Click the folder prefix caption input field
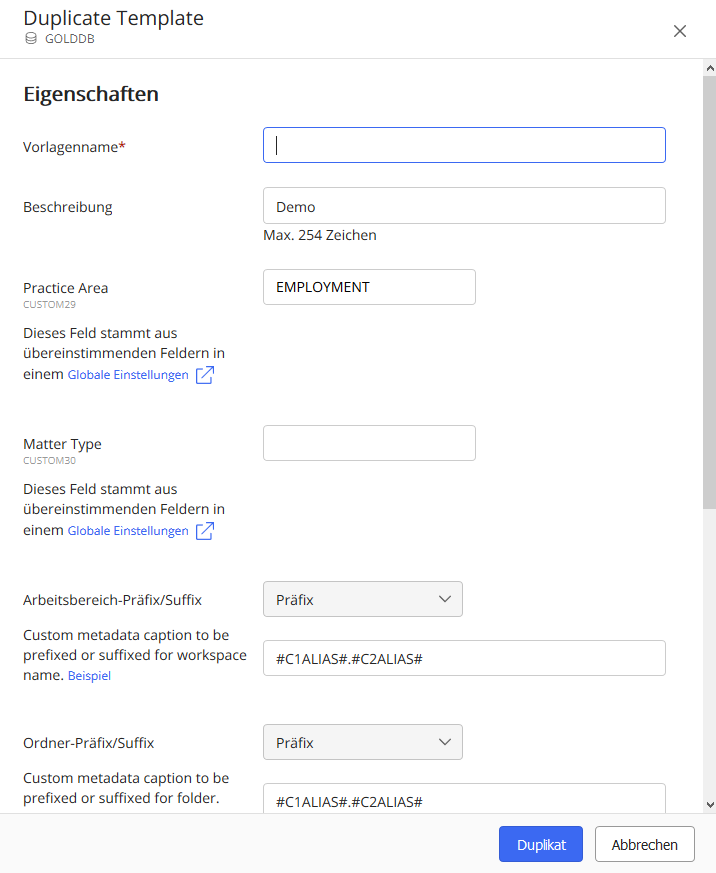The image size is (716, 873). point(464,800)
